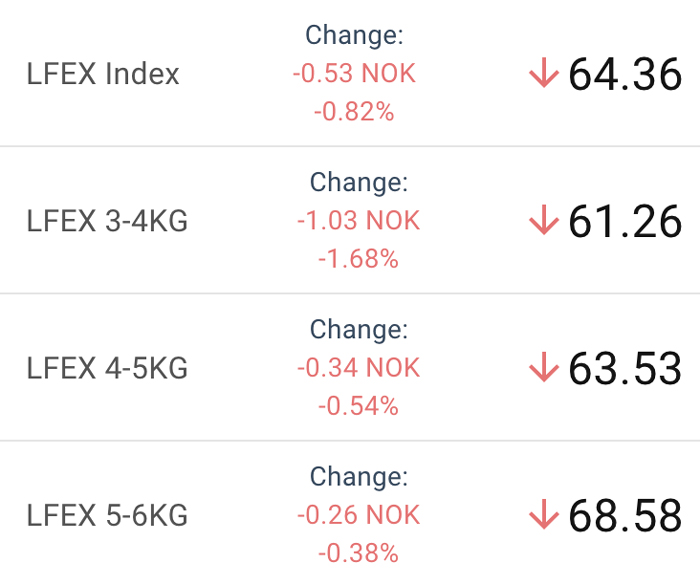Click the 64.36 index price
This screenshot has width=700, height=585.
point(625,74)
